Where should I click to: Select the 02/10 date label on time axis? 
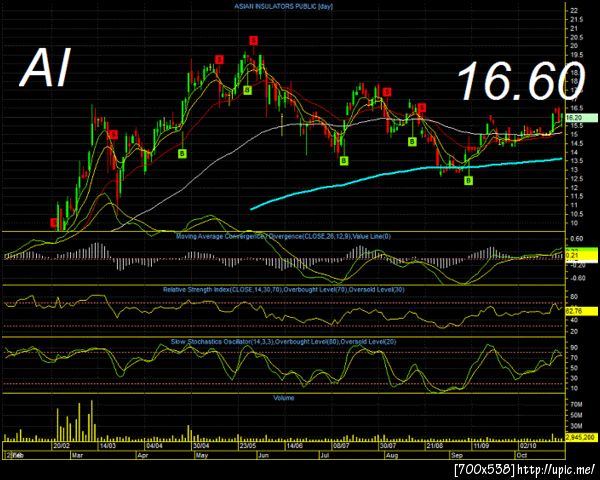(x=527, y=446)
